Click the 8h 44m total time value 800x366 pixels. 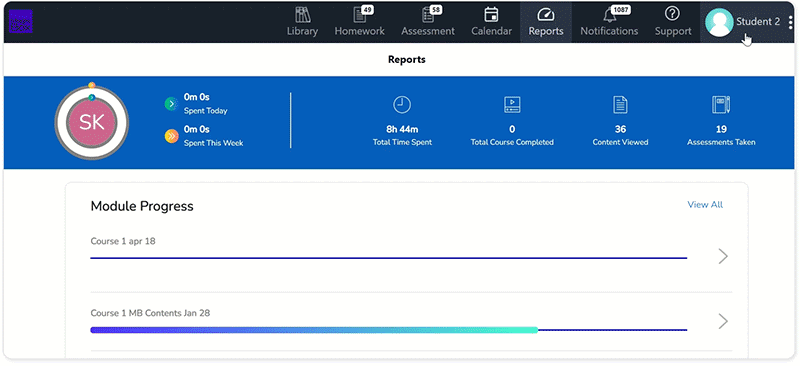pyautogui.click(x=402, y=130)
